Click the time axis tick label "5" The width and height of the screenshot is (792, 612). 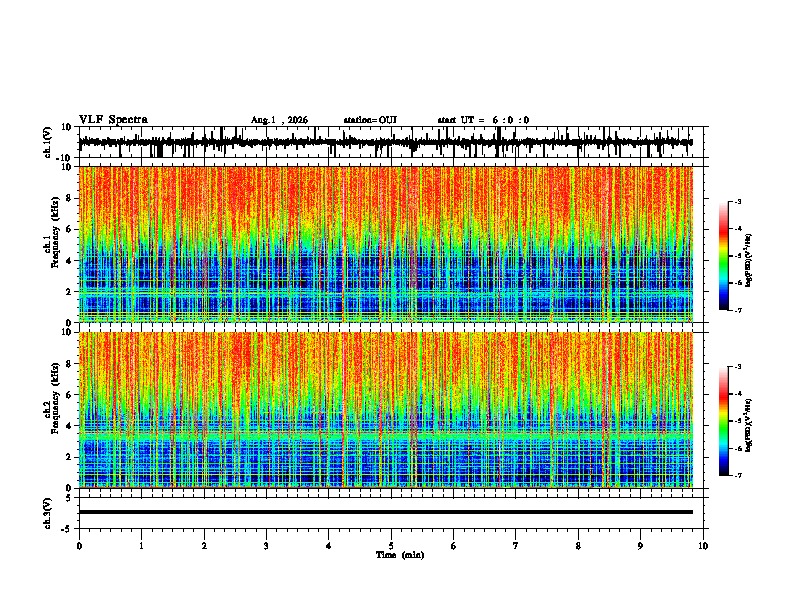391,546
